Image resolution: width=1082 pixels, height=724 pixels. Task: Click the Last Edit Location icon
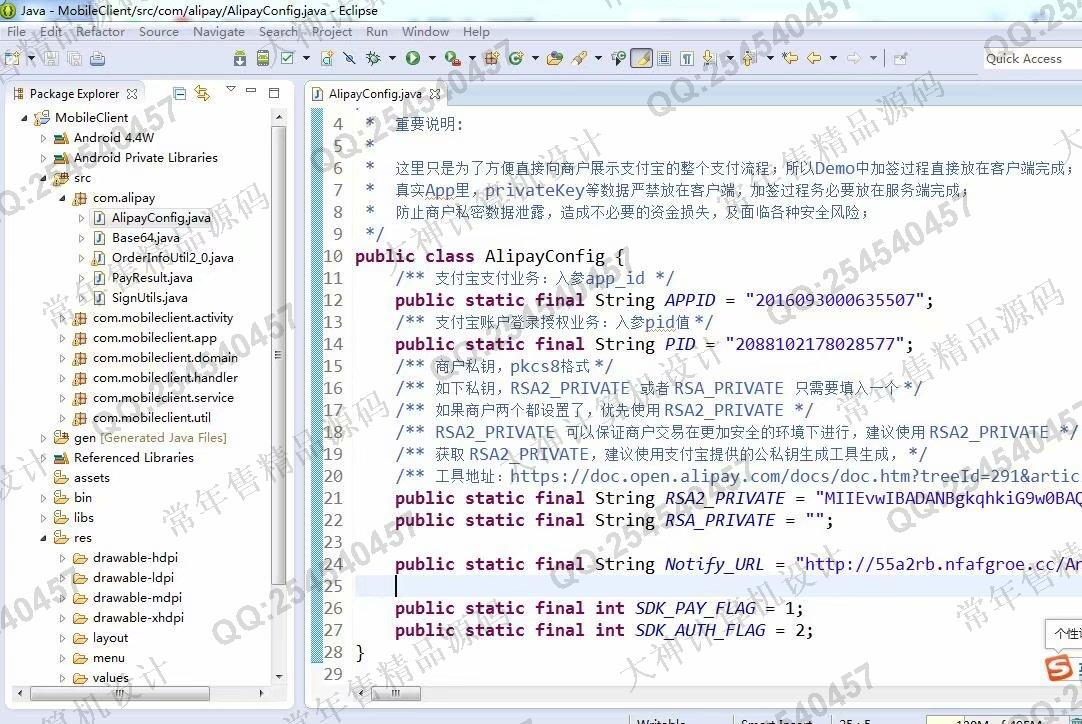pyautogui.click(x=790, y=59)
